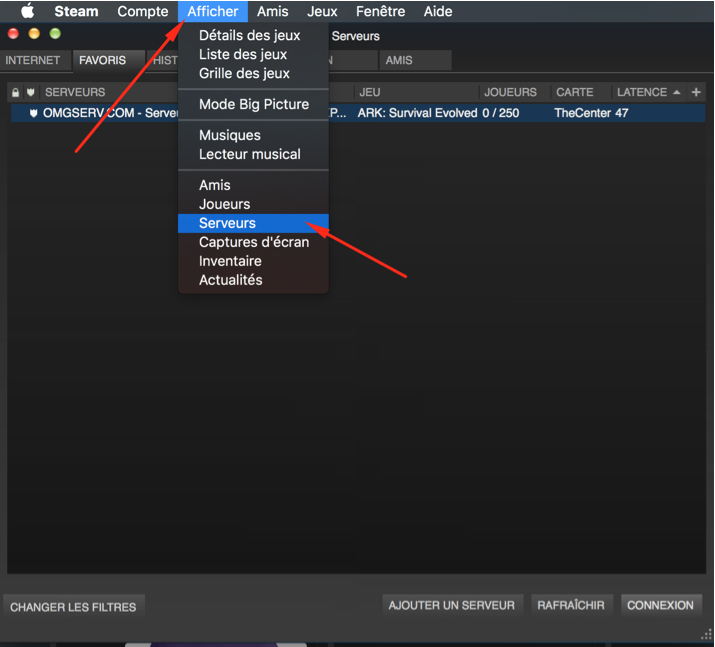715x647 pixels.
Task: Click the CONNEXION button
Action: click(660, 606)
